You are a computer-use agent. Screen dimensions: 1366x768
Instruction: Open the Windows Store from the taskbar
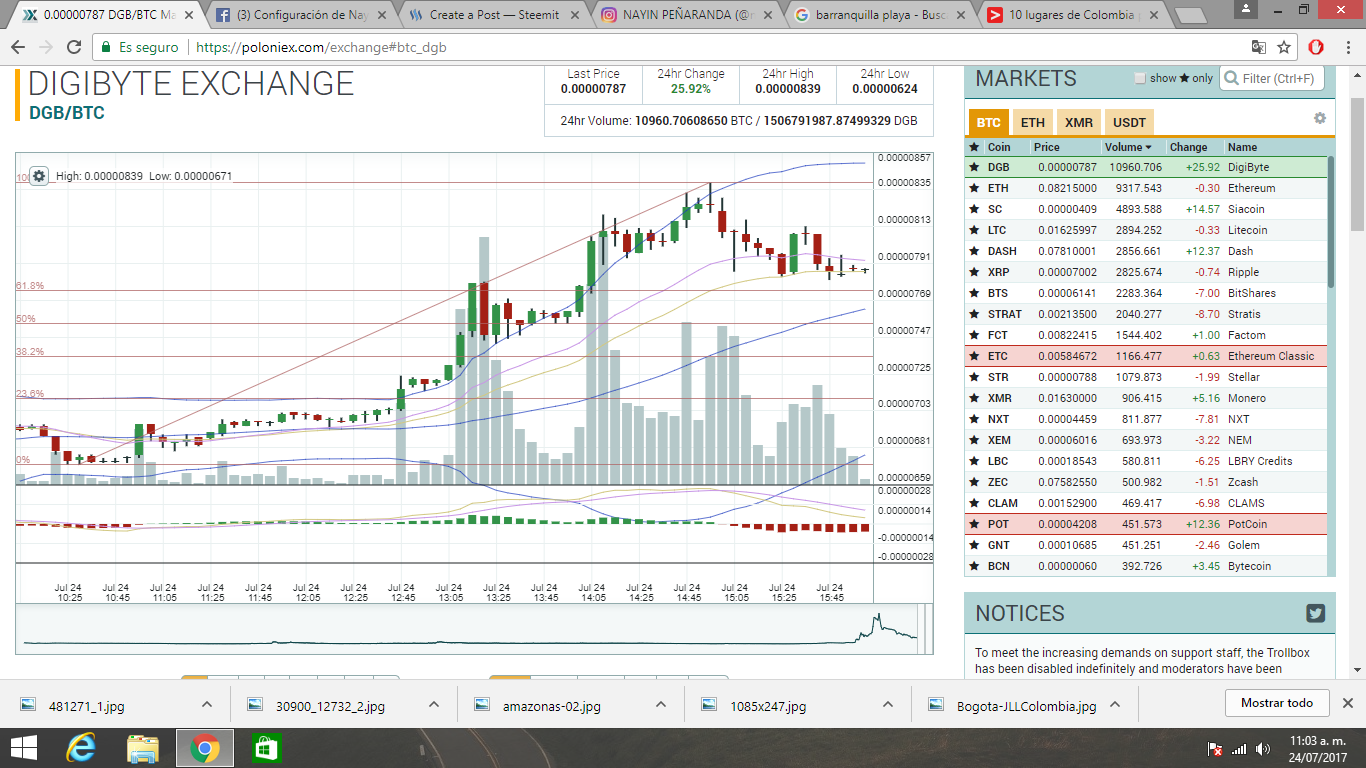pyautogui.click(x=266, y=747)
